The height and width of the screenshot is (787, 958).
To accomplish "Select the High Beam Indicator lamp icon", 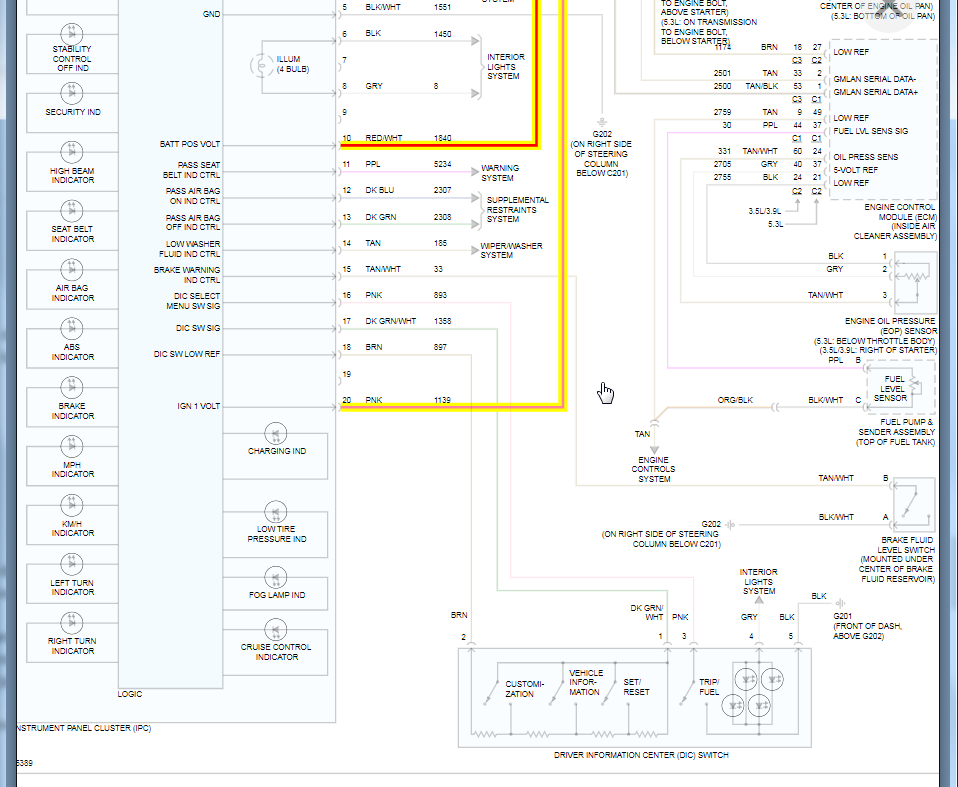I will tap(72, 152).
